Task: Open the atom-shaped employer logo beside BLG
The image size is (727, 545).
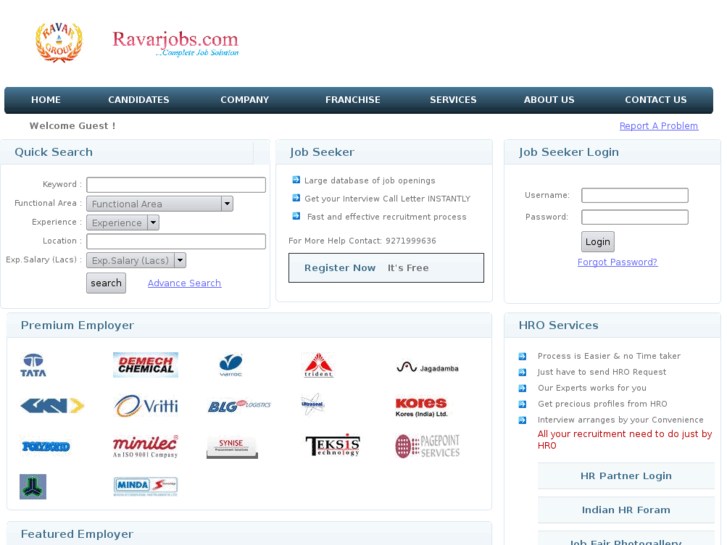Action: click(x=312, y=404)
